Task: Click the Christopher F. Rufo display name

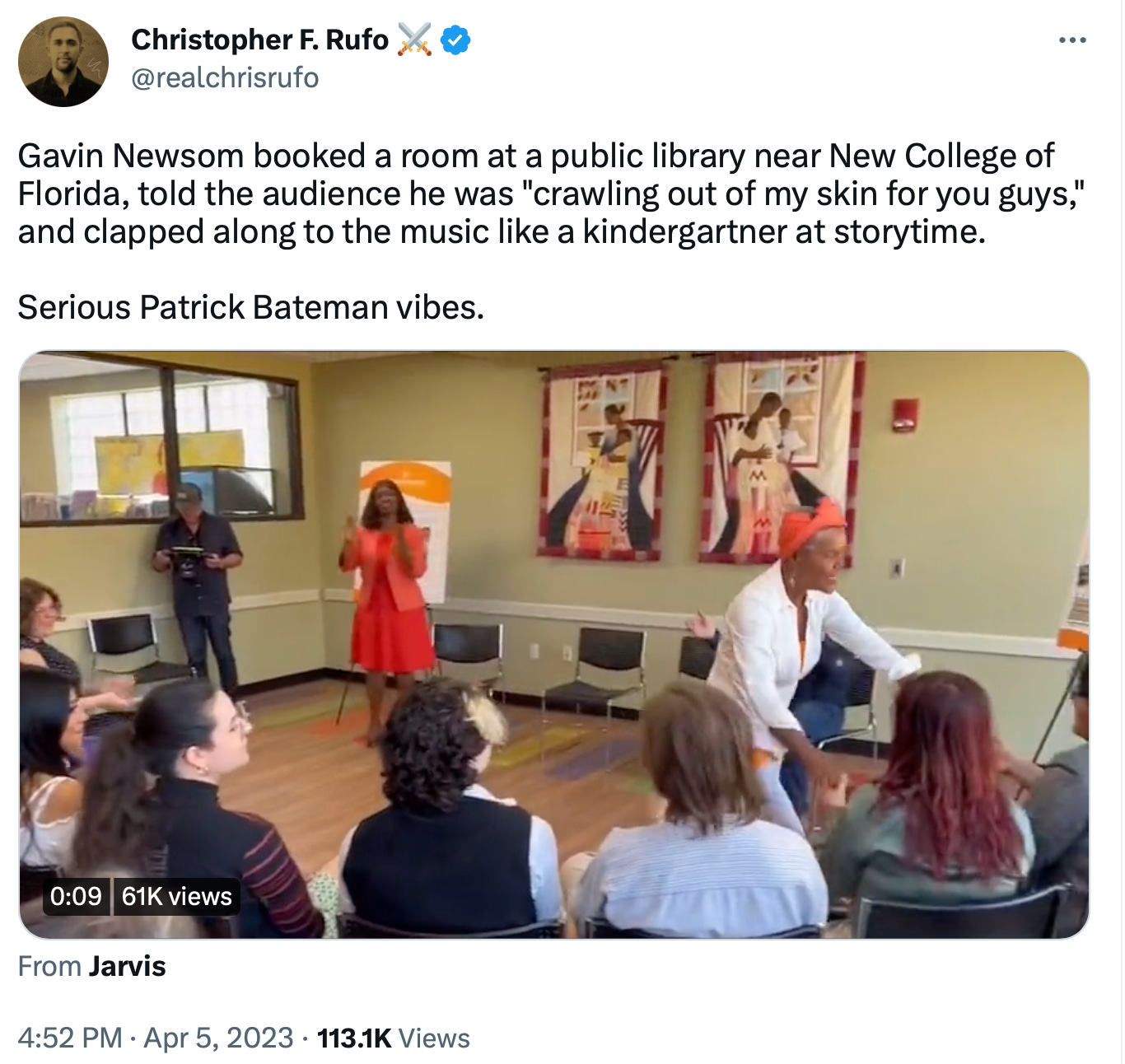Action: point(259,40)
